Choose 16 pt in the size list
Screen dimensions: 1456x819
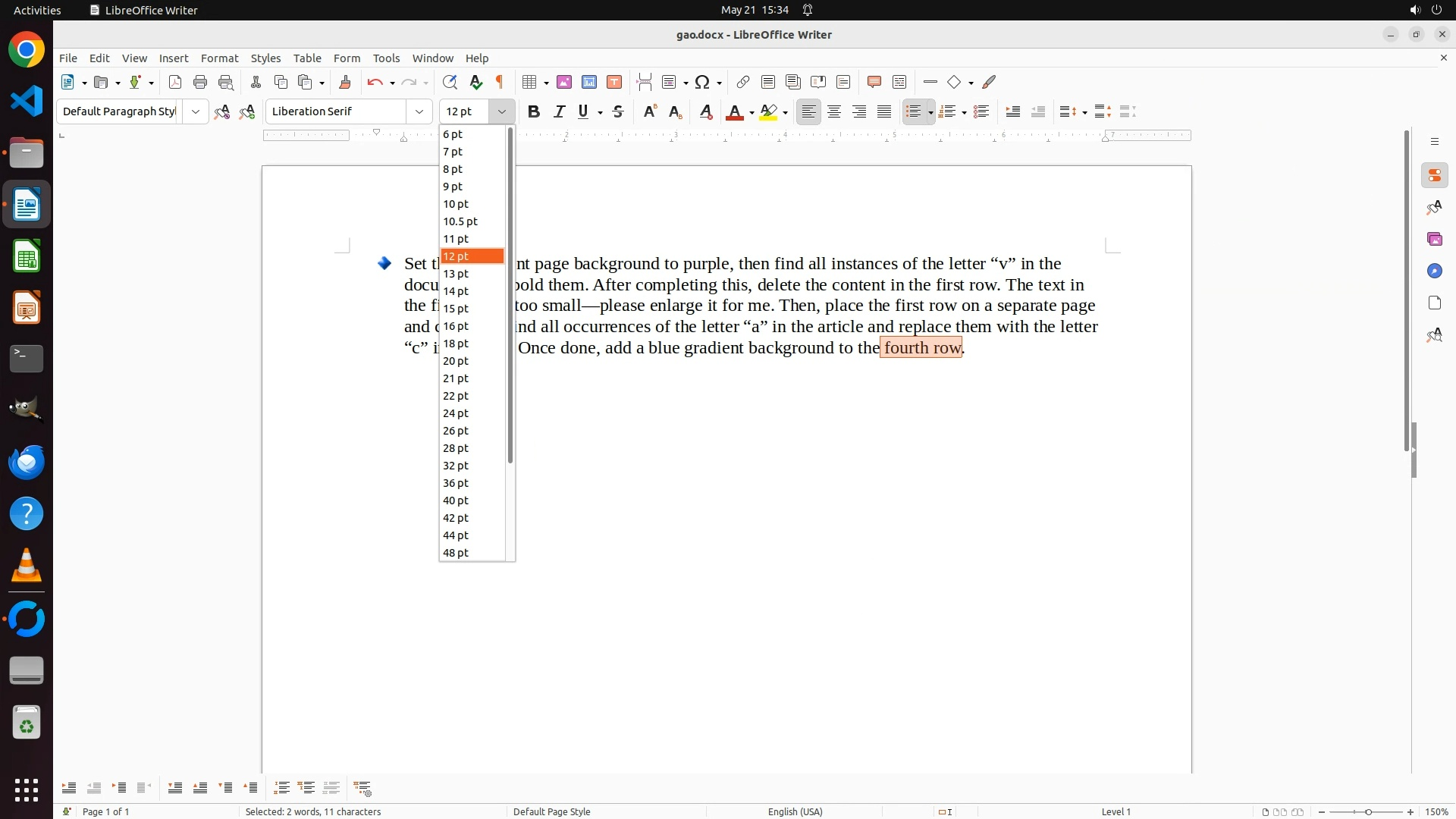[456, 326]
